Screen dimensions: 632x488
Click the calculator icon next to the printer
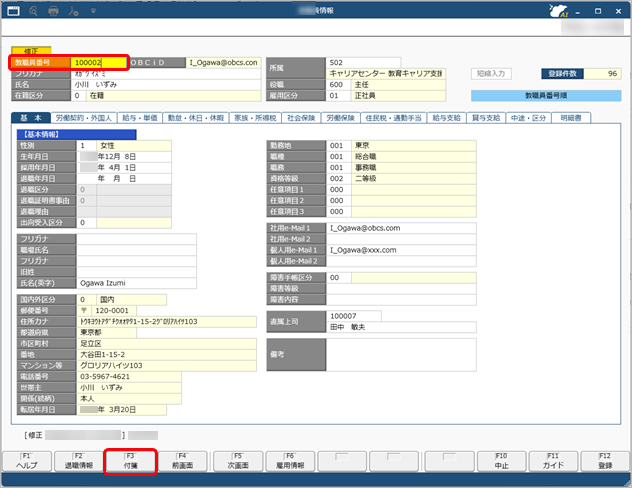coord(75,11)
